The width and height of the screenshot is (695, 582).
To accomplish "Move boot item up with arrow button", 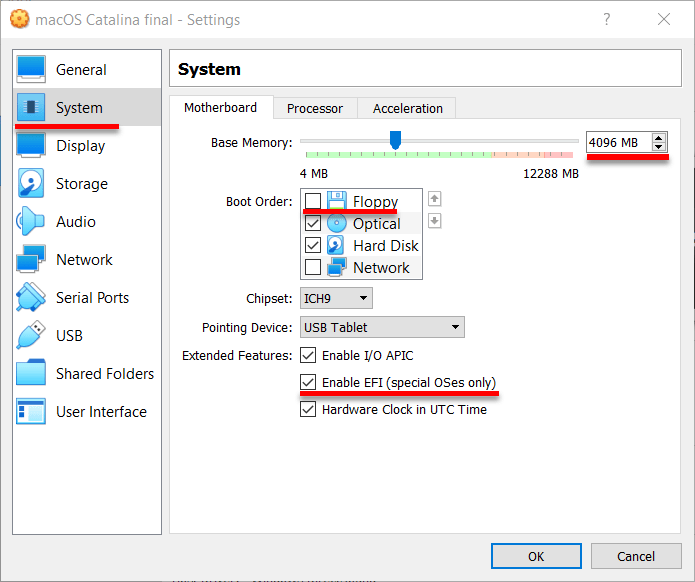I will 434,199.
